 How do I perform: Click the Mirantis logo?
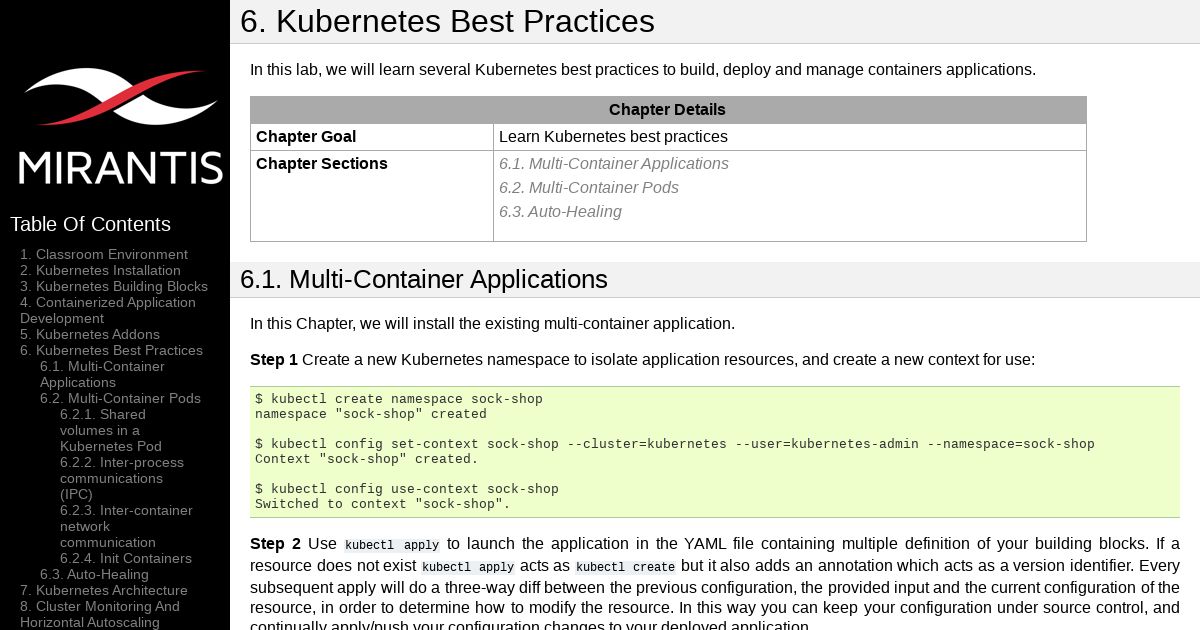point(120,125)
